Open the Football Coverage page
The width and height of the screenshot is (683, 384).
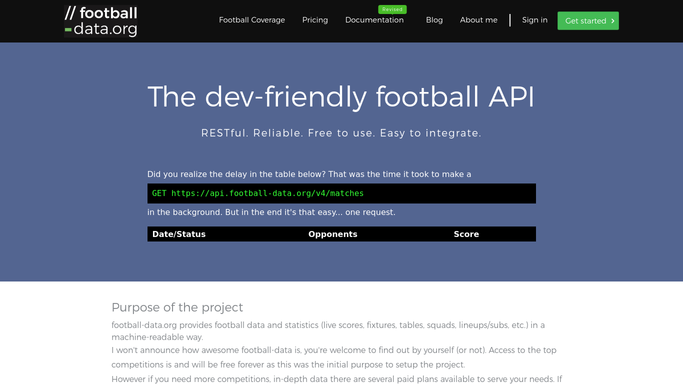coord(252,20)
